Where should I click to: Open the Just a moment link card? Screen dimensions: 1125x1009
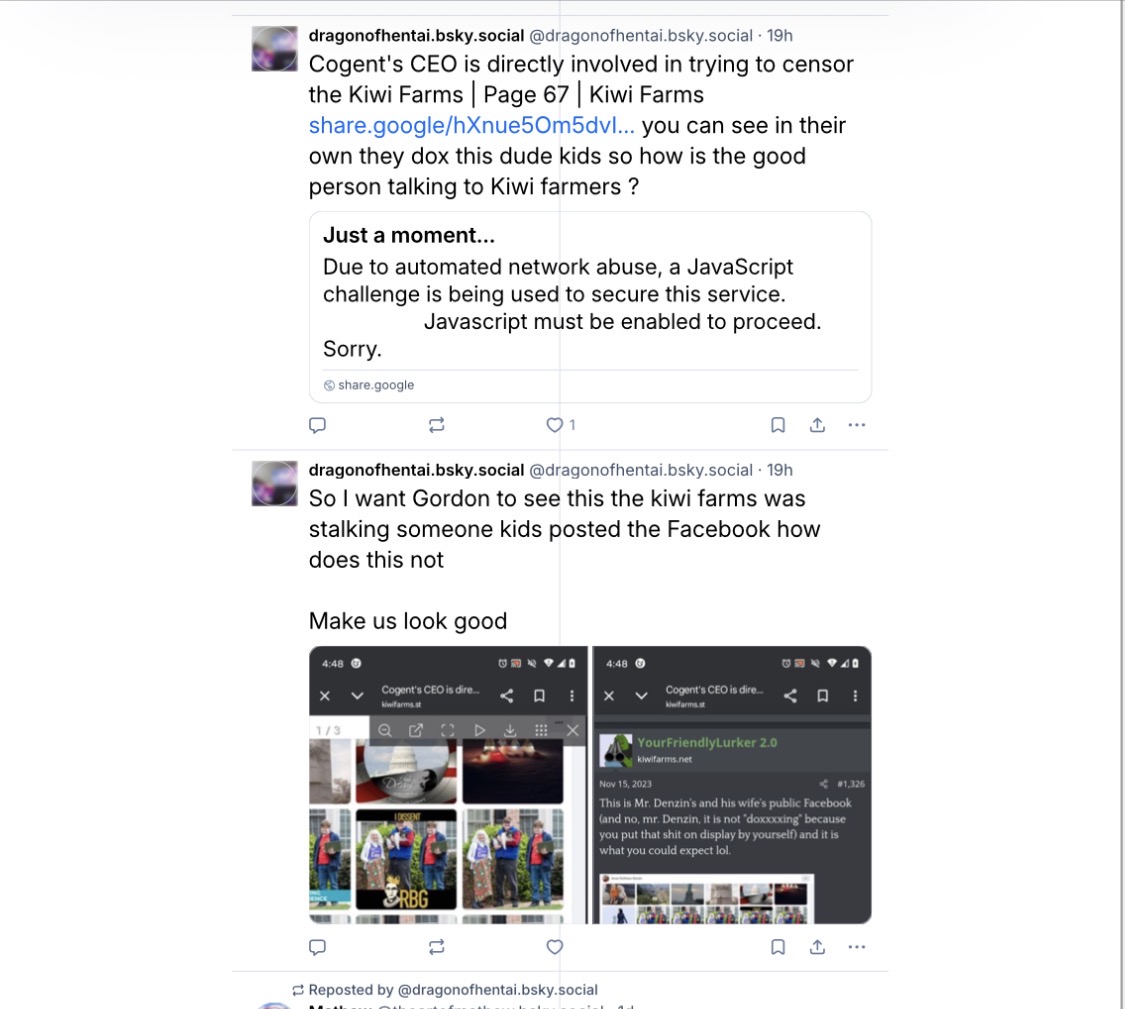click(590, 306)
